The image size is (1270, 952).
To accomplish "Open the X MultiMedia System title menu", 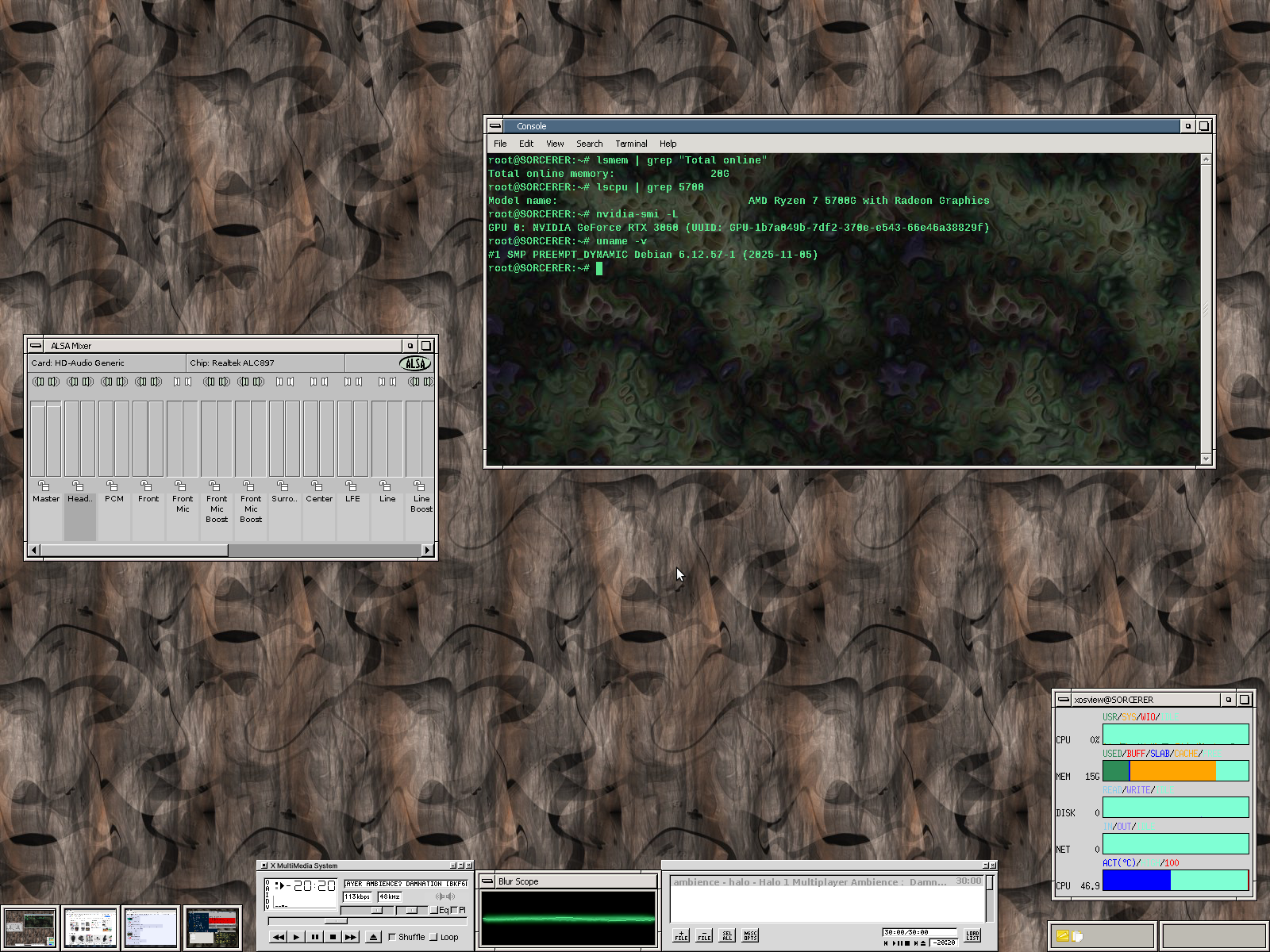I will tap(264, 866).
